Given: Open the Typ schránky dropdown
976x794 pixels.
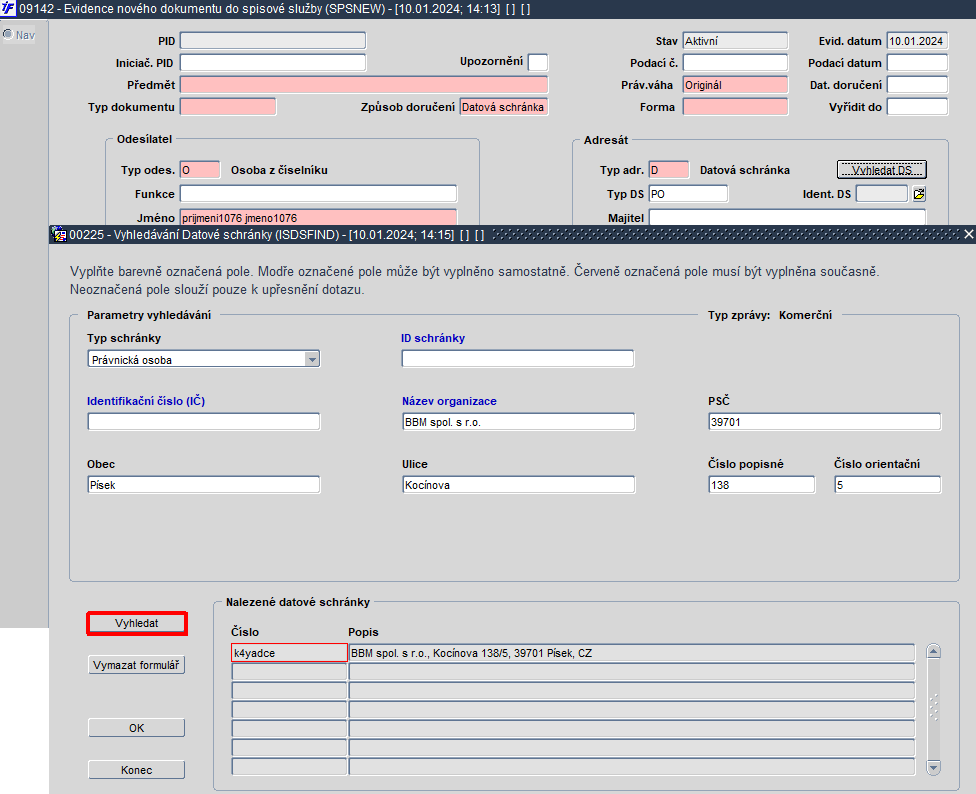Looking at the screenshot, I should click(x=312, y=359).
